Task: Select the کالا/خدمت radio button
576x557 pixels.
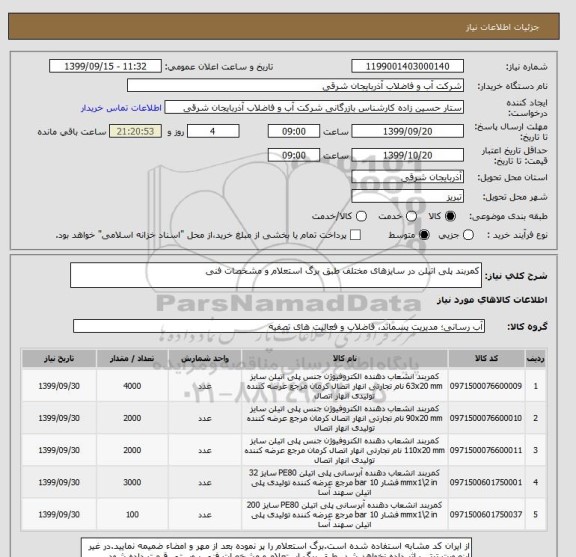Action: click(361, 216)
